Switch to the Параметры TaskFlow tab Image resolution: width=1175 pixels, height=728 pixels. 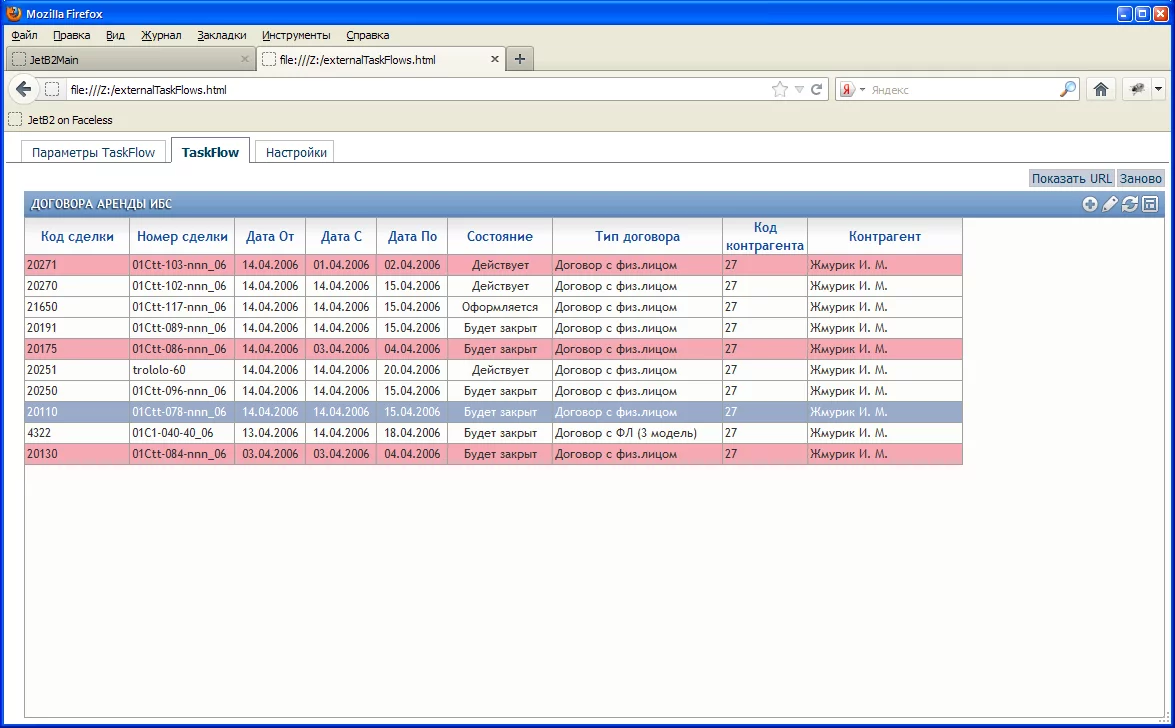[94, 152]
